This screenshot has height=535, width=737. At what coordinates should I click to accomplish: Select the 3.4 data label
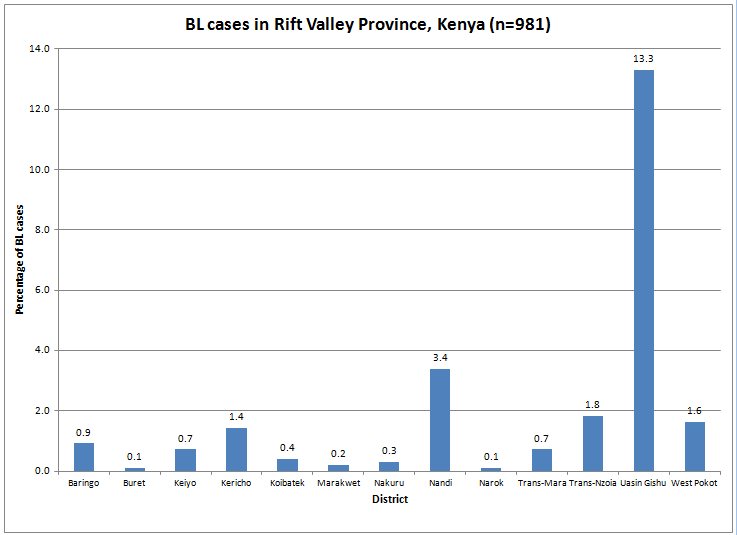pos(439,358)
